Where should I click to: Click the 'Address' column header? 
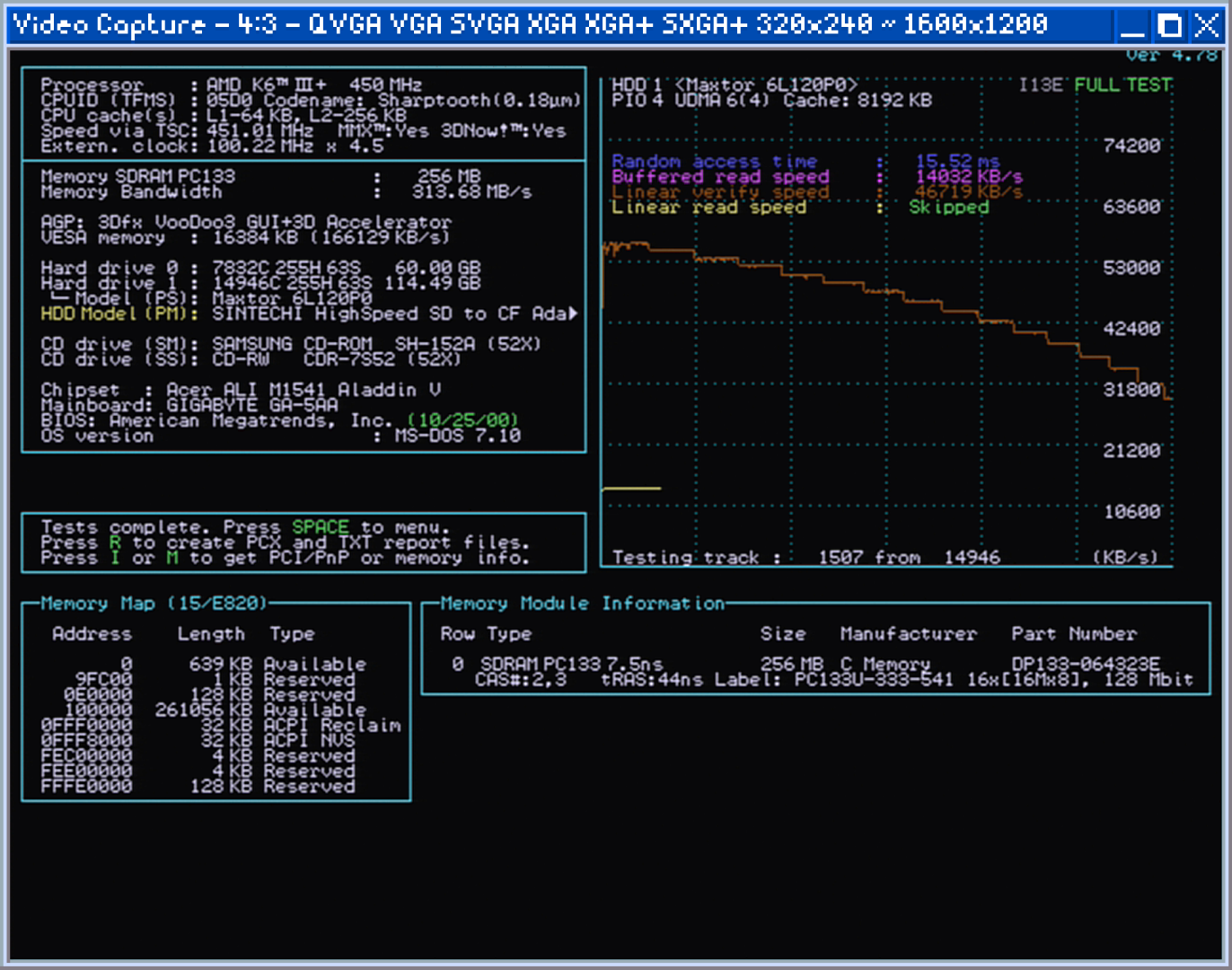point(92,634)
